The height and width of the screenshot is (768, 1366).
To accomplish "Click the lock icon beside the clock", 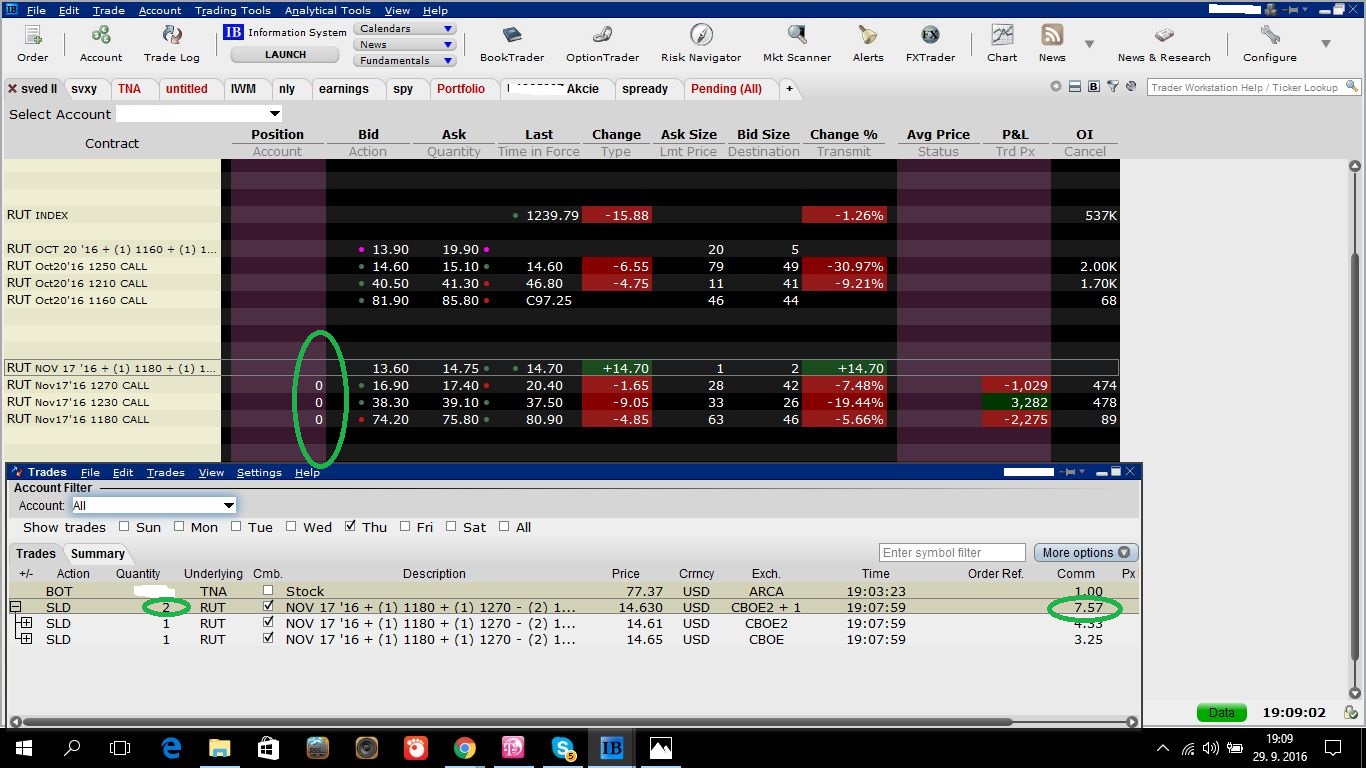I will click(1351, 713).
